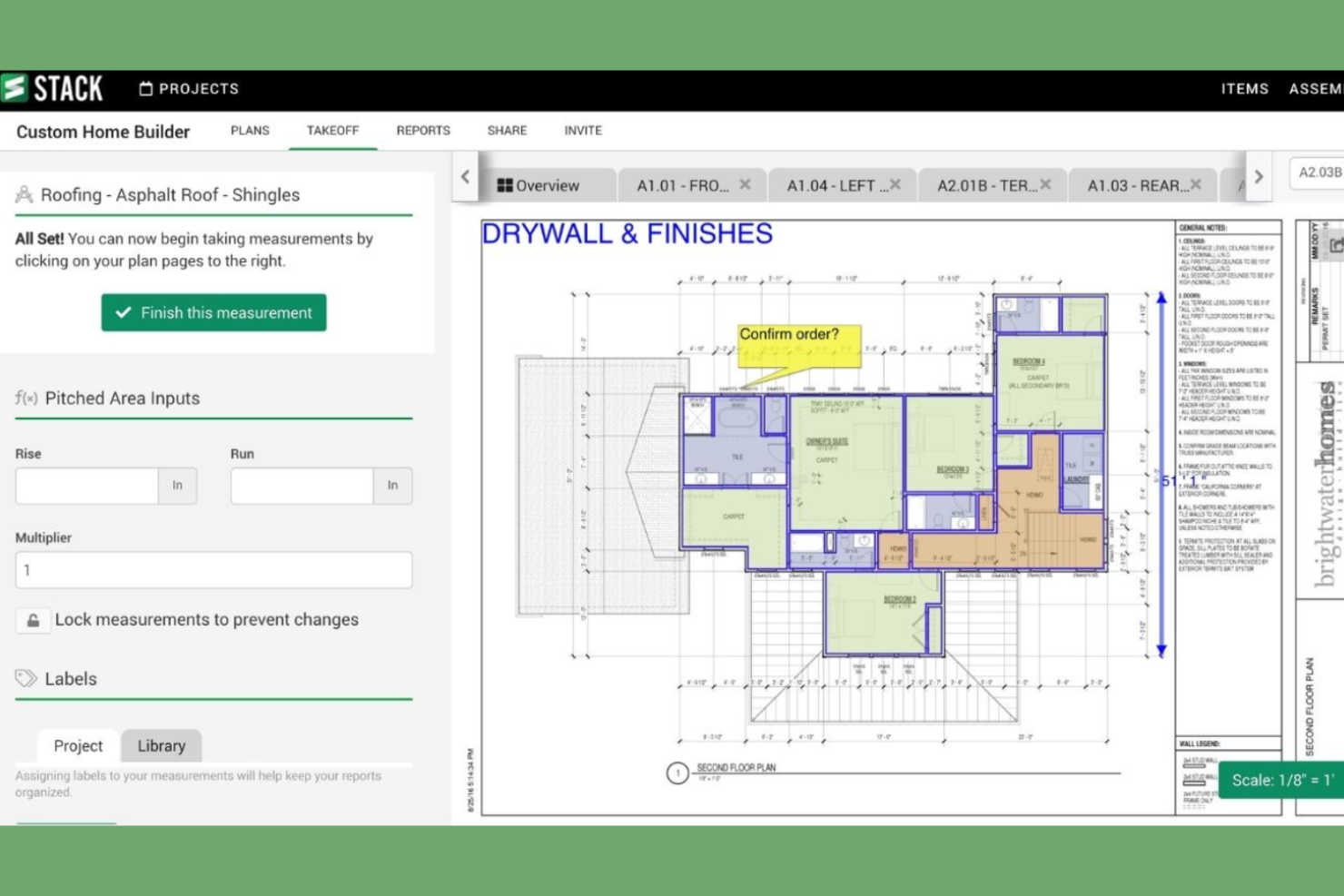Open the Reports tab
This screenshot has width=1344, height=896.
[423, 131]
